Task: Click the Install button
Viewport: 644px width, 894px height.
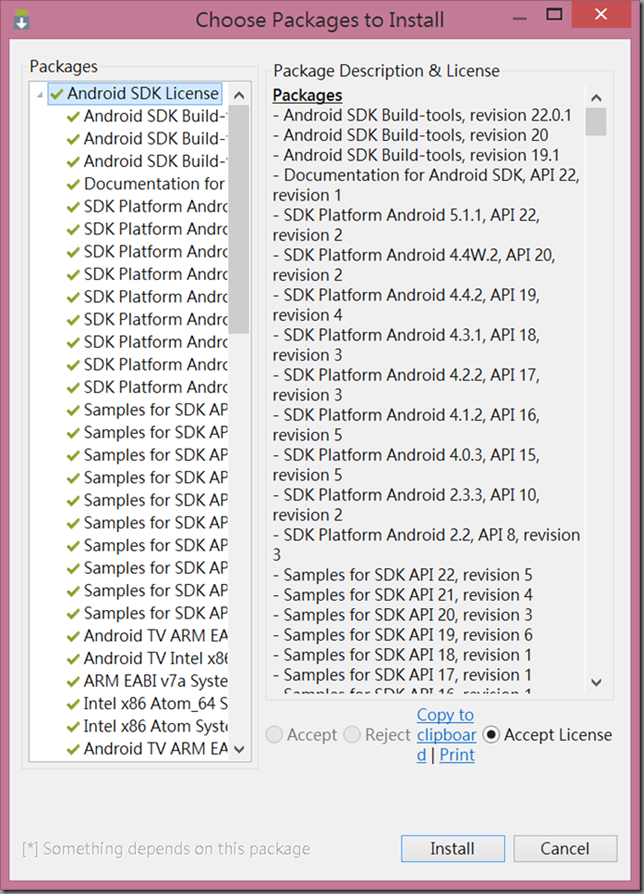Action: 453,849
